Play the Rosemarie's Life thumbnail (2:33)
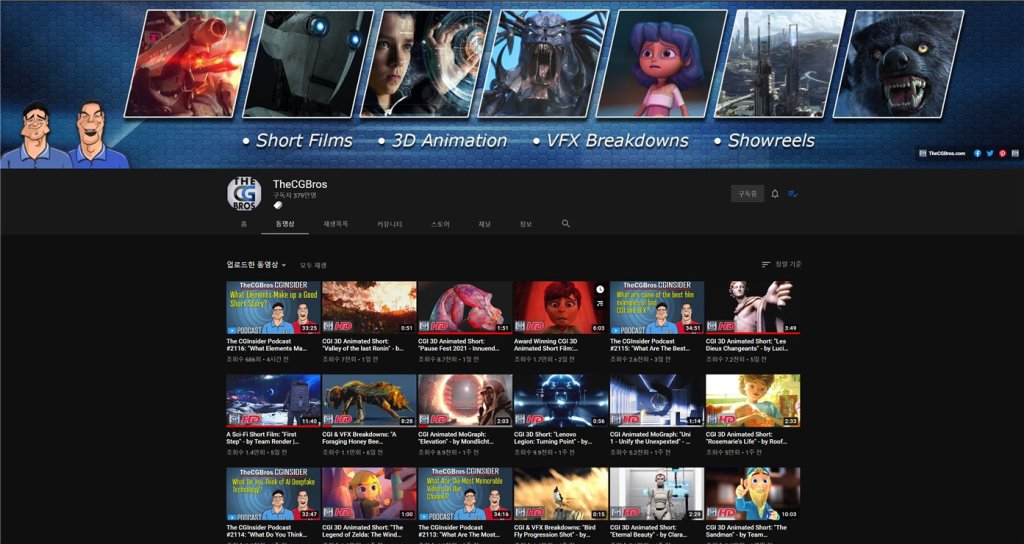Screen dimensions: 1024x544 click(753, 400)
